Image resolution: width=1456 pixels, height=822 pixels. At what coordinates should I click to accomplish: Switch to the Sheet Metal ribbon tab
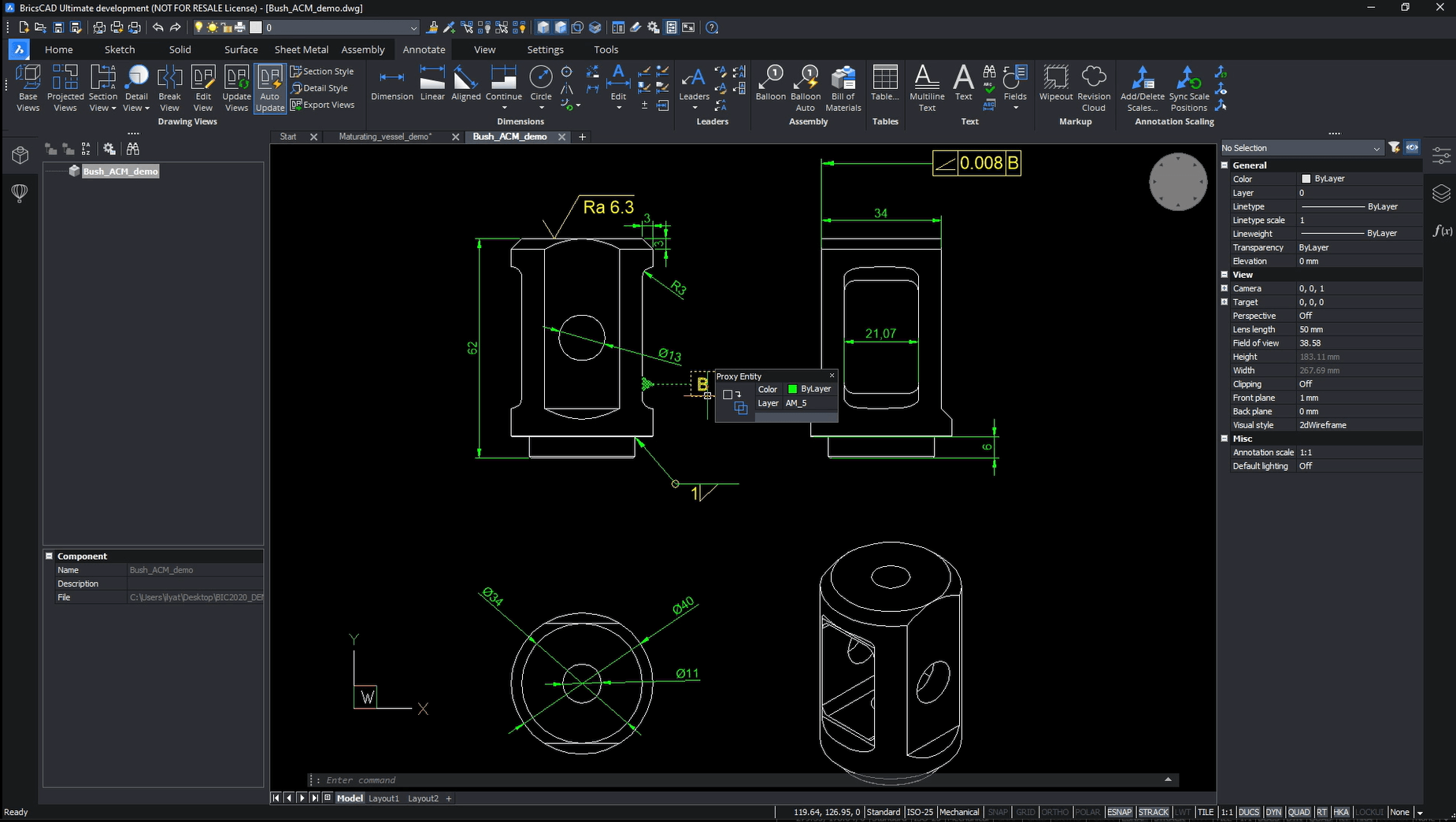tap(301, 49)
